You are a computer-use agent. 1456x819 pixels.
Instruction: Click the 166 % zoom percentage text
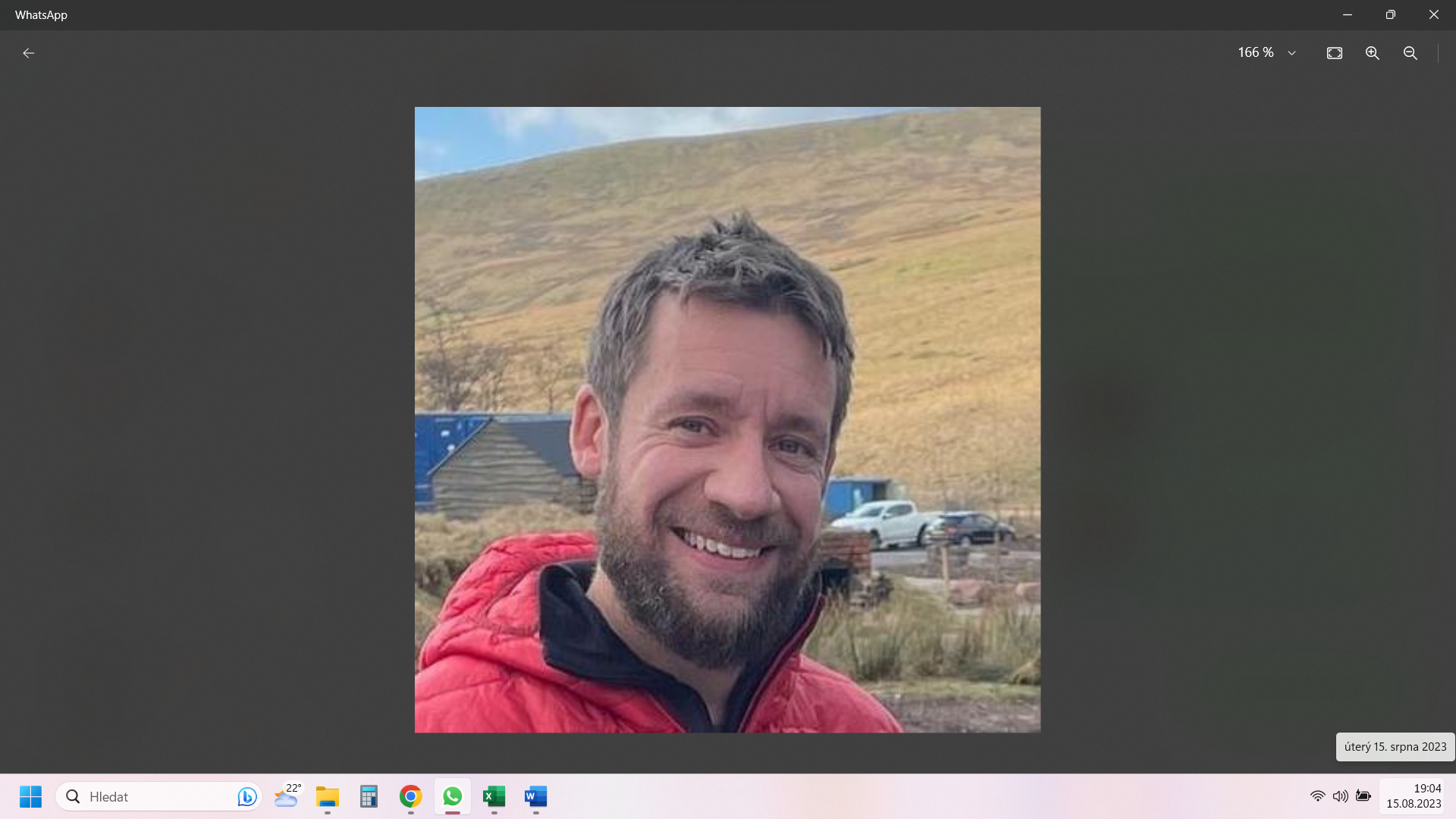coord(1255,53)
